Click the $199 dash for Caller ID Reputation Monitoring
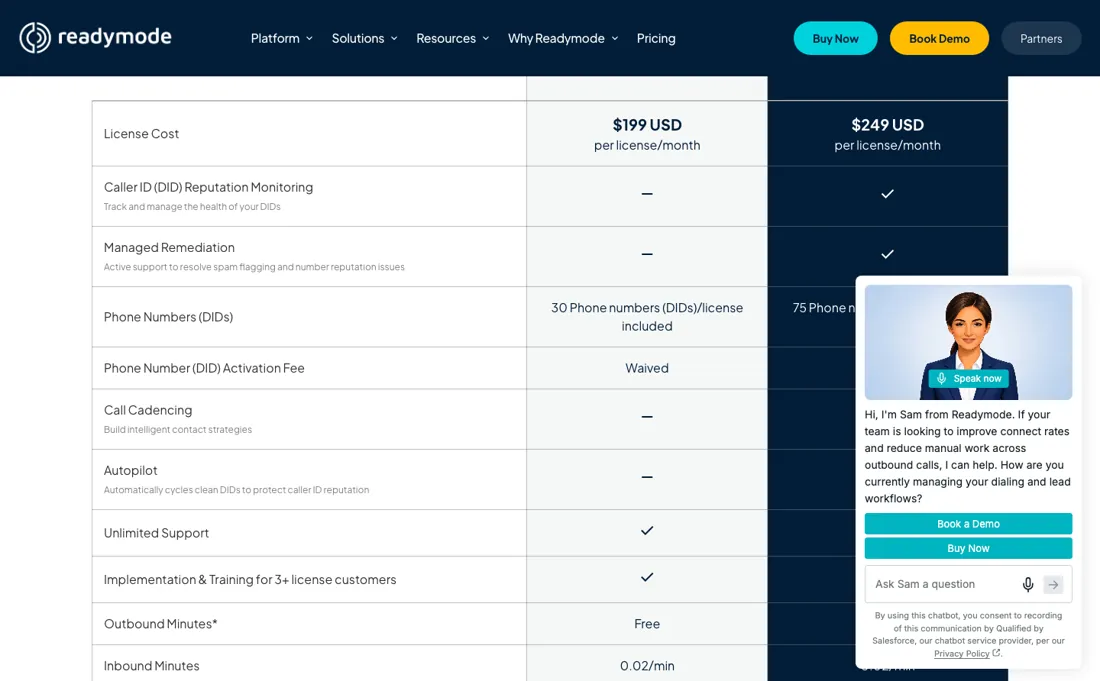Screen dimensions: 1100x681 coord(647,194)
